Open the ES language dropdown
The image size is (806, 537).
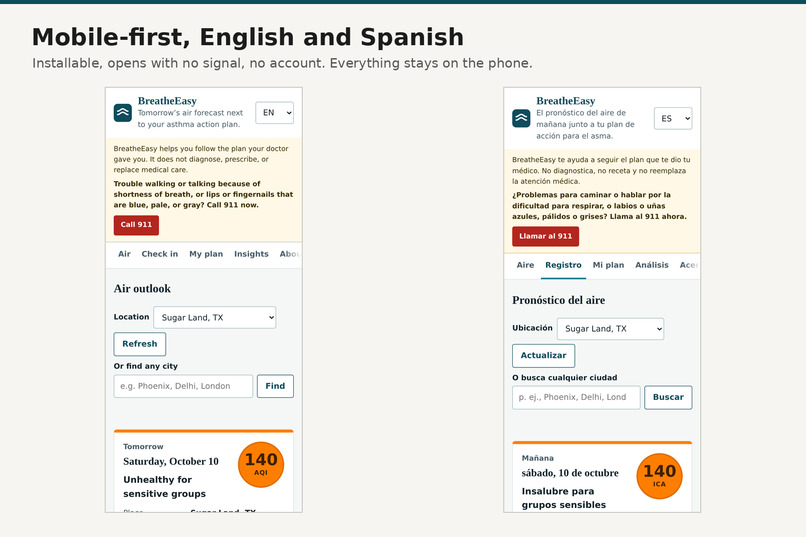pos(673,119)
